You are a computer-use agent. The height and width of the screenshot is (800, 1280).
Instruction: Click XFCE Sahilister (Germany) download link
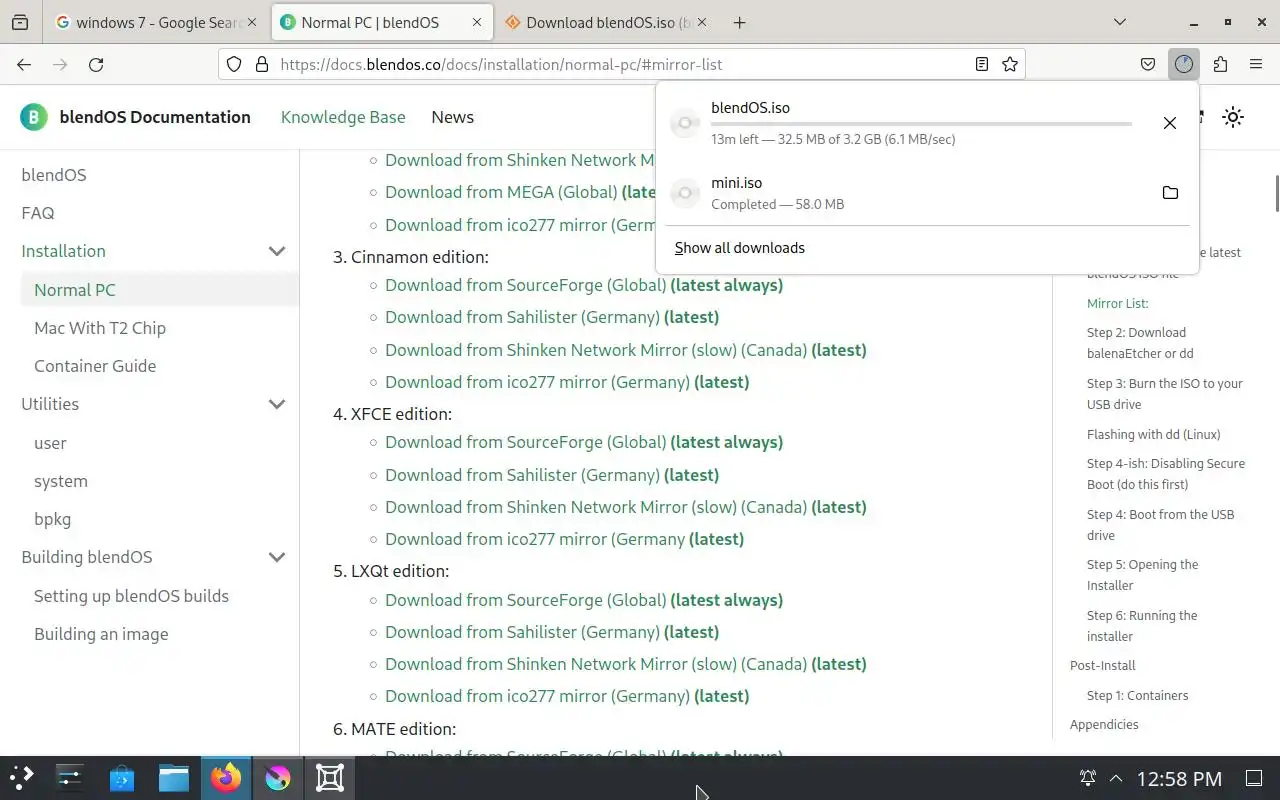552,475
